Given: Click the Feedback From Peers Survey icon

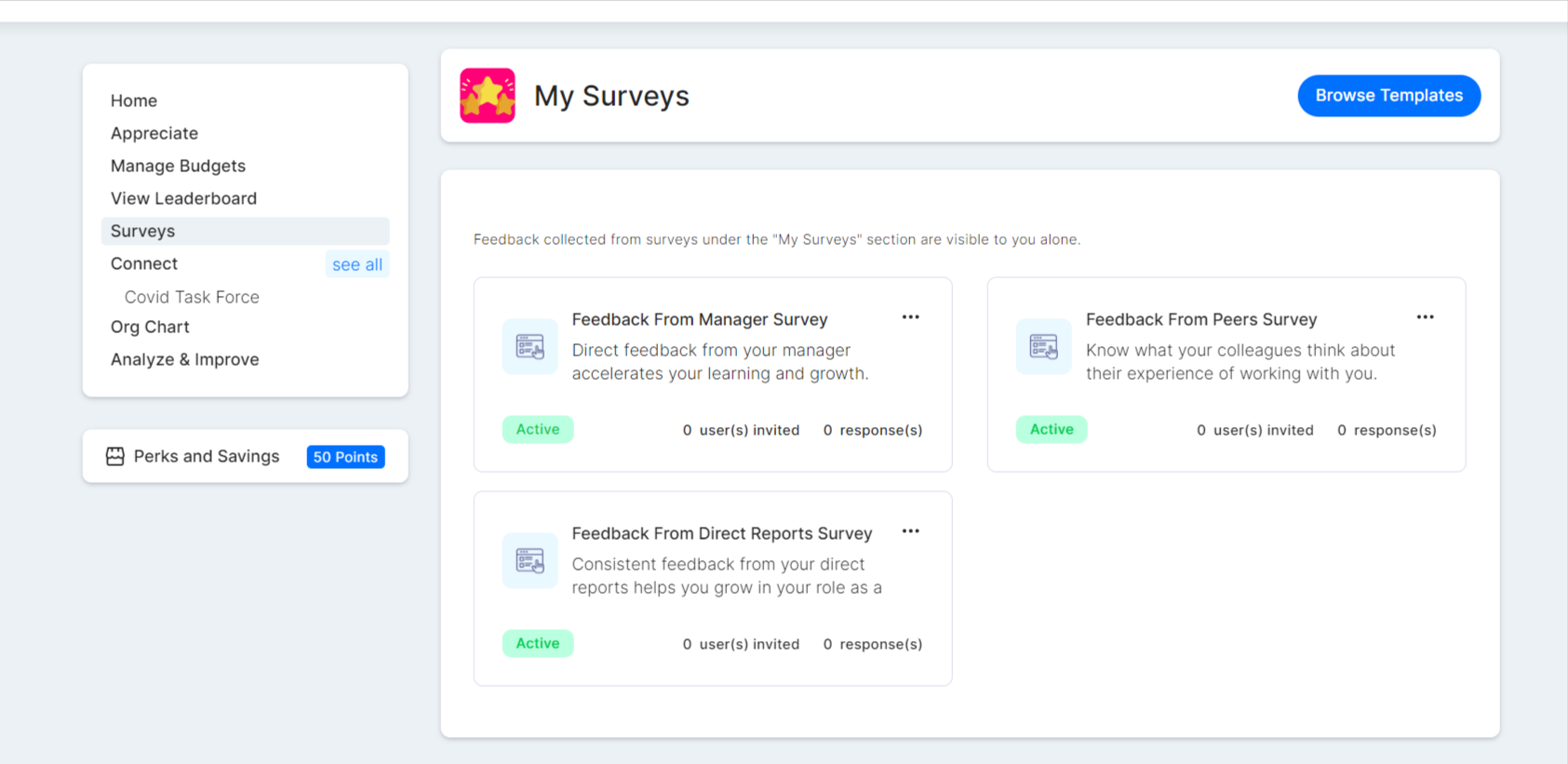Looking at the screenshot, I should click(1044, 347).
